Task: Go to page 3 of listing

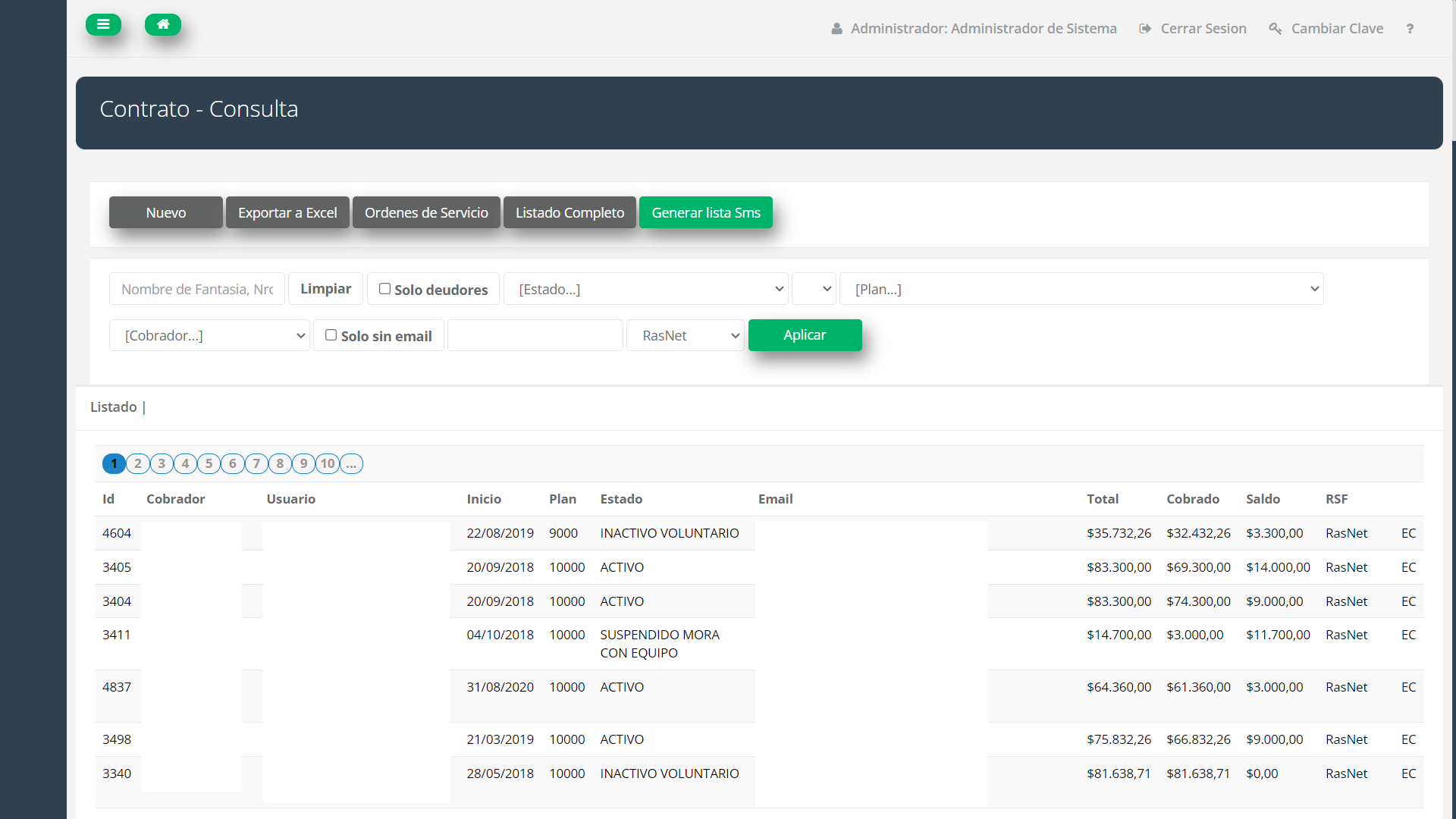Action: [x=162, y=463]
